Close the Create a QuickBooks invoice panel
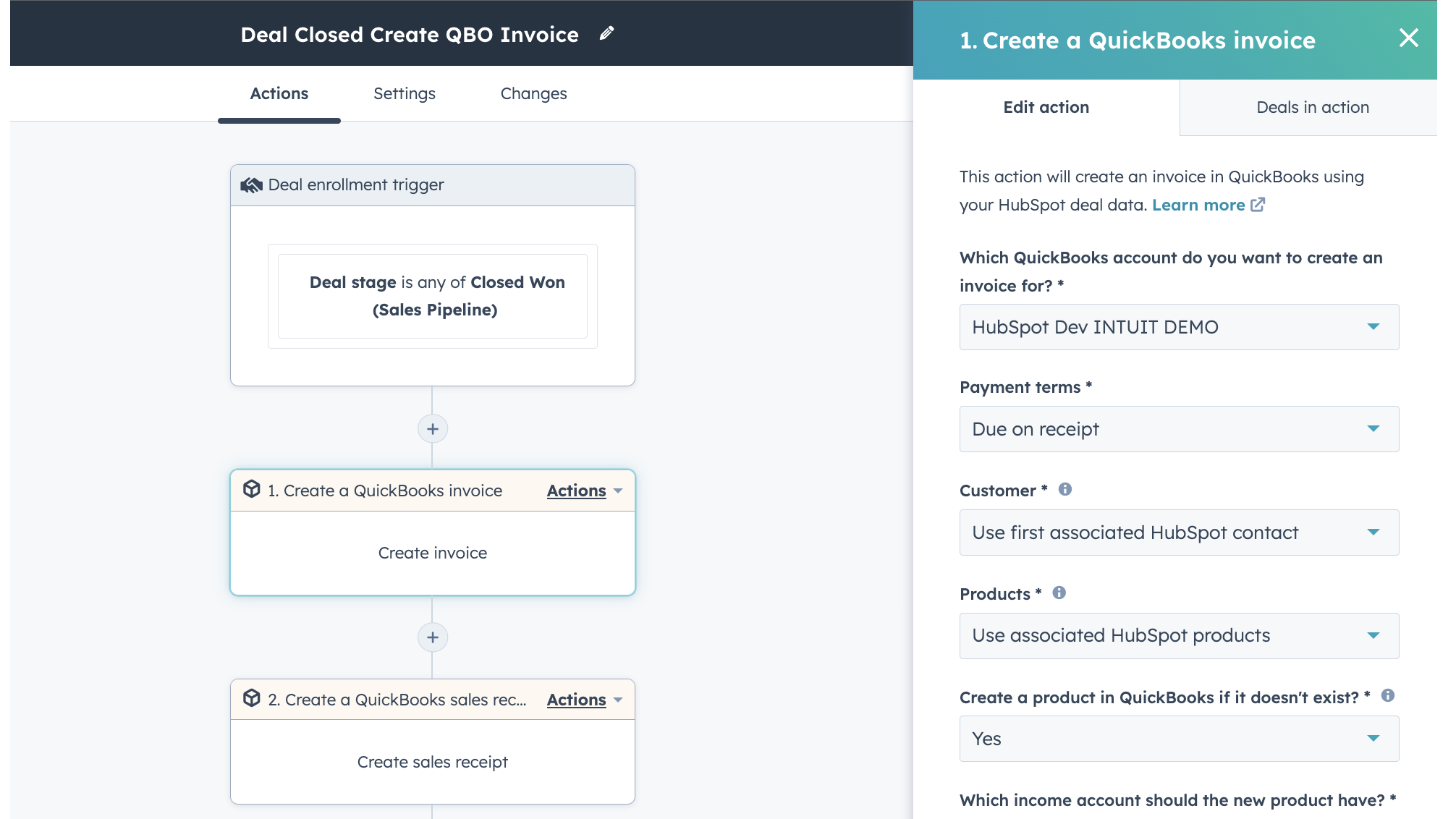The height and width of the screenshot is (819, 1456). pos(1408,39)
